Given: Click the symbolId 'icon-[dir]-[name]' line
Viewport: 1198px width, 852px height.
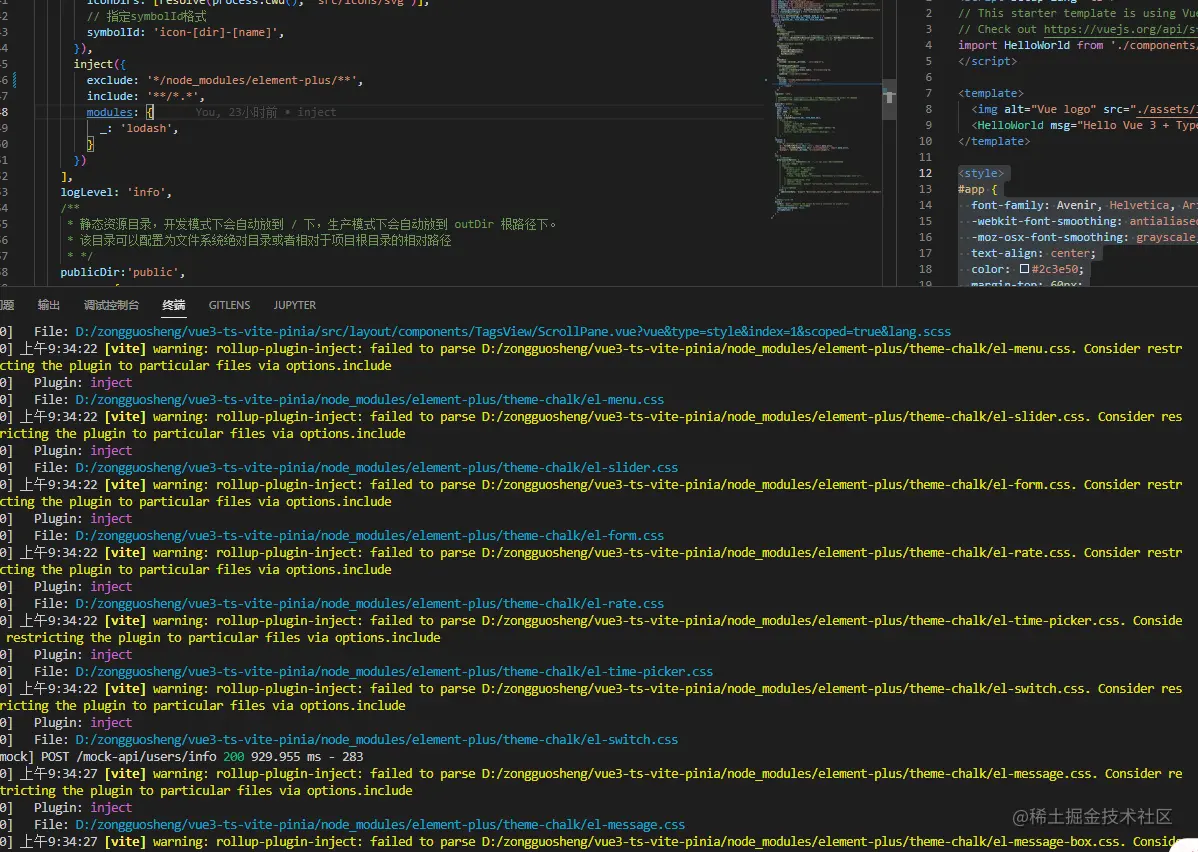Looking at the screenshot, I should coord(185,32).
